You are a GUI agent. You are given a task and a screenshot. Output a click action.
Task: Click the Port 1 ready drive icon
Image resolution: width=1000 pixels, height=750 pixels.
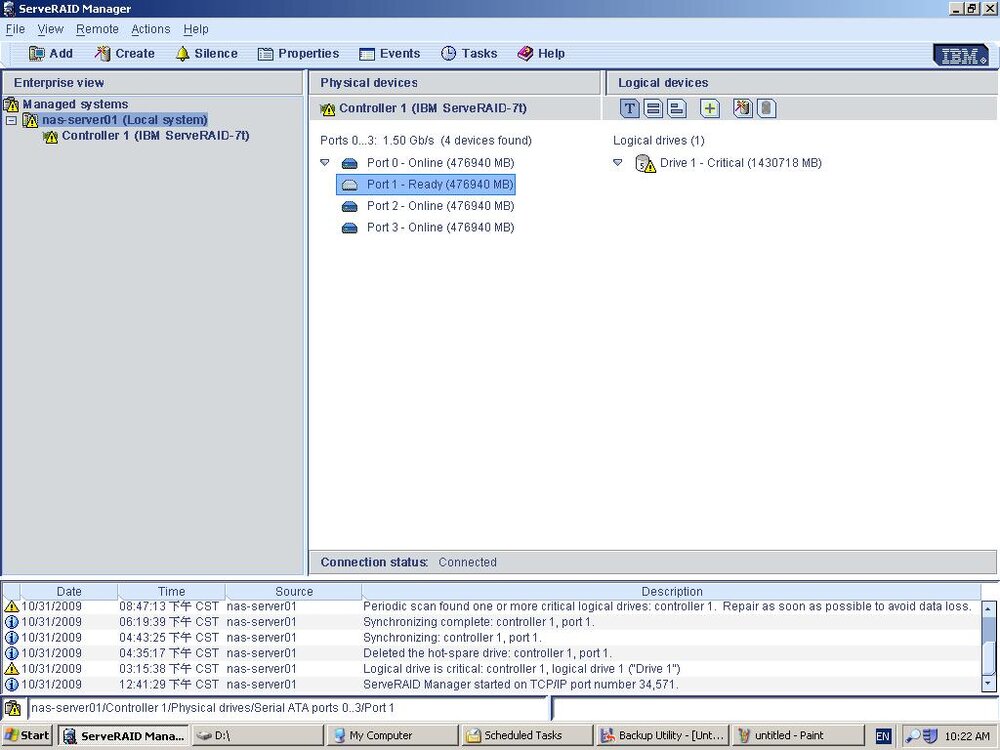tap(349, 185)
